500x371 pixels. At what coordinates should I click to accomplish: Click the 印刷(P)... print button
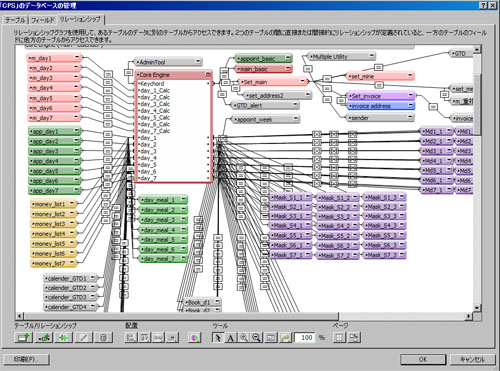[x=26, y=359]
